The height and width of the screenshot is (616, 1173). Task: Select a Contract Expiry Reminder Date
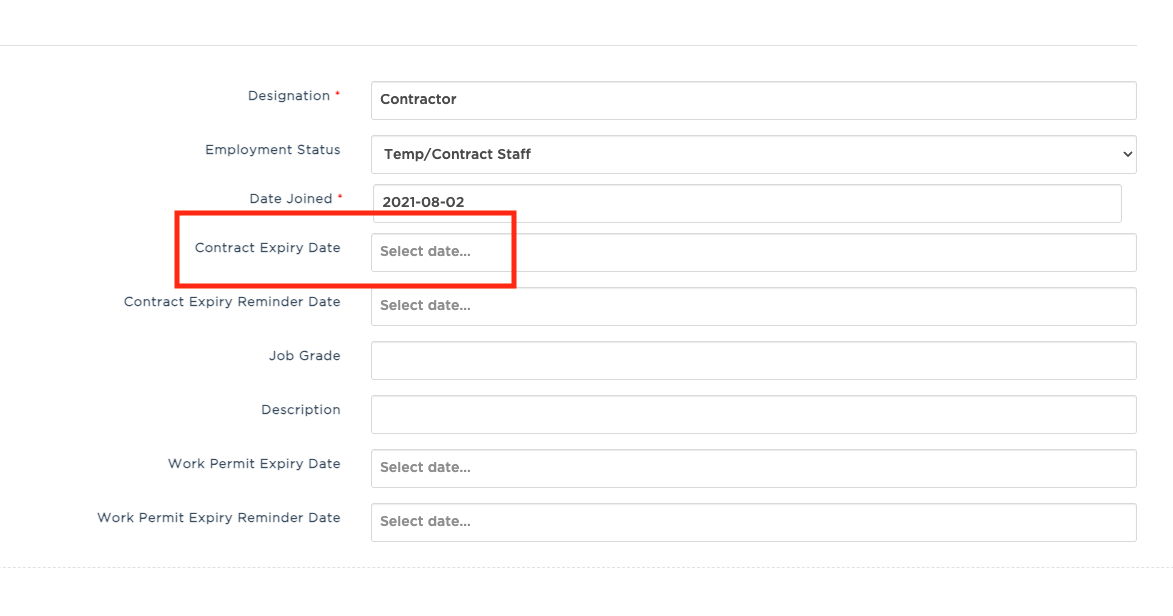coord(753,306)
